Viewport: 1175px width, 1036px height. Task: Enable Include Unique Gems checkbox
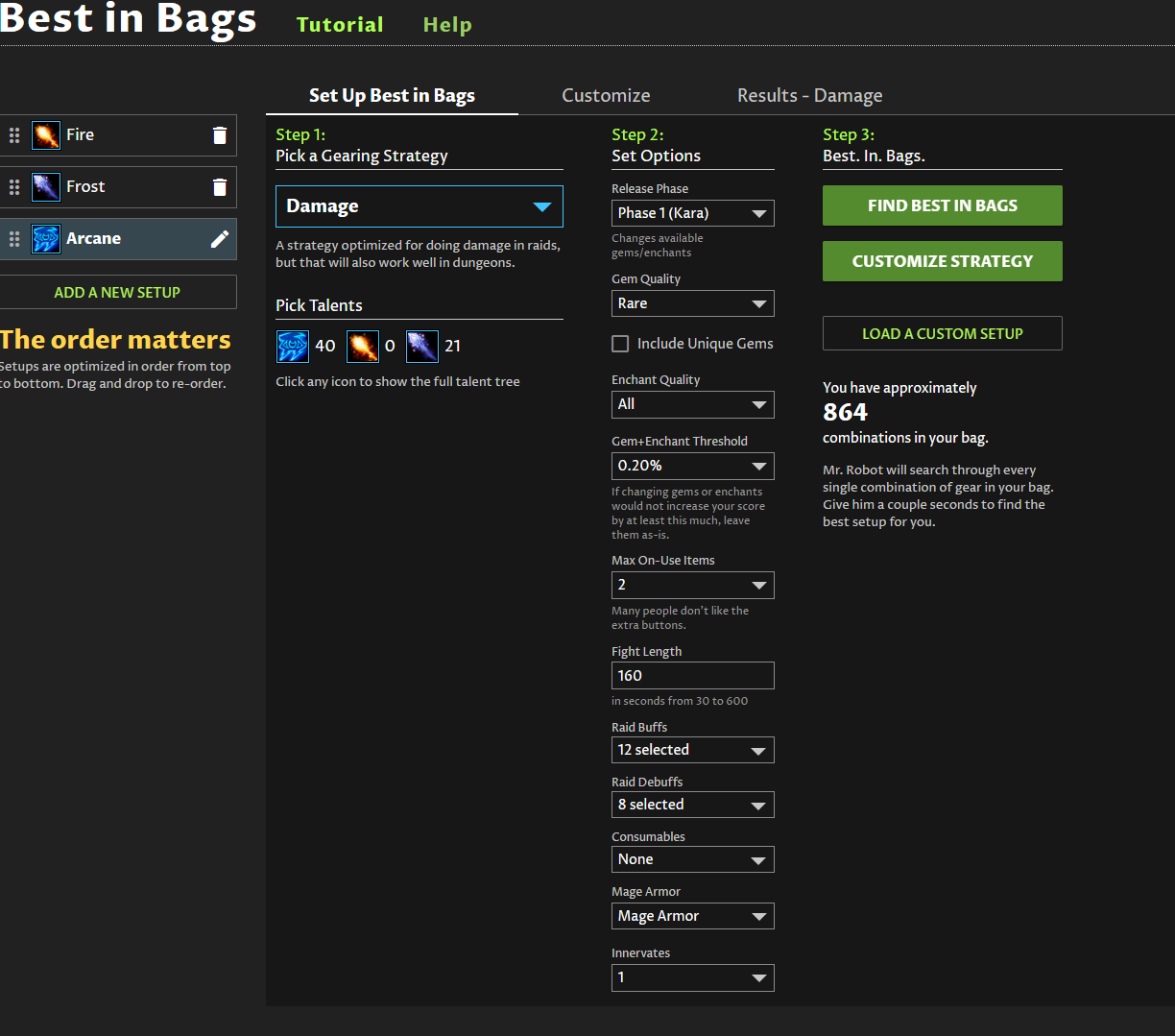(x=620, y=344)
